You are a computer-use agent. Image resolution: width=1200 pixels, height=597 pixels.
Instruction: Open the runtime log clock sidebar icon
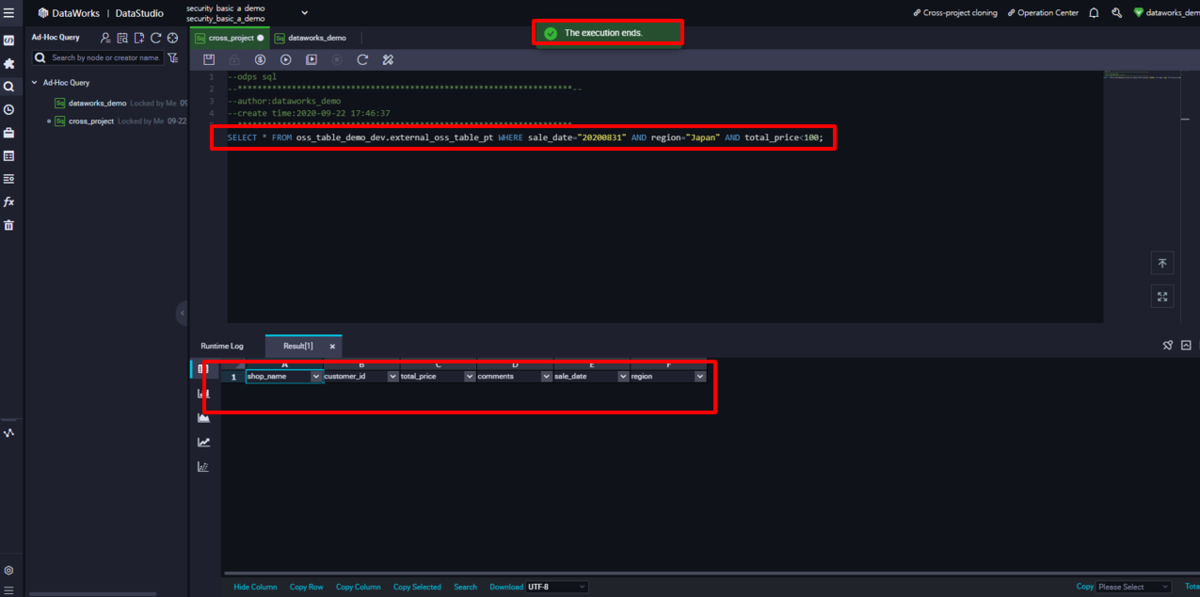(x=9, y=110)
